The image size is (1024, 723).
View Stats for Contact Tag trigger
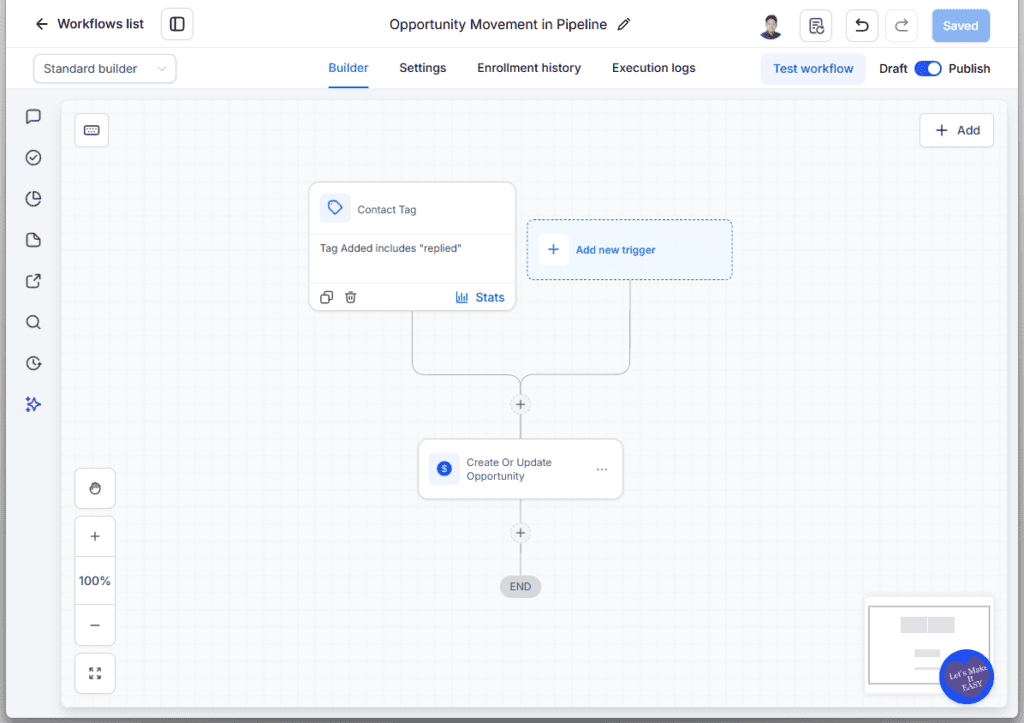[x=480, y=297]
